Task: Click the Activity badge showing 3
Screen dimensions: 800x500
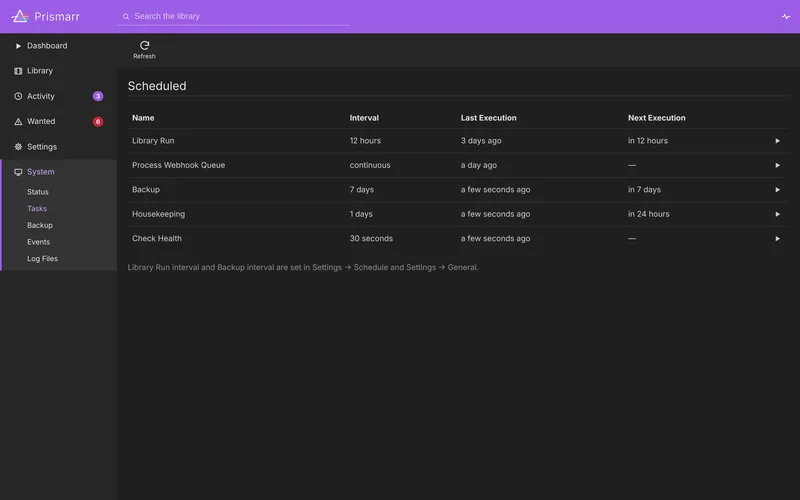Action: pyautogui.click(x=98, y=96)
